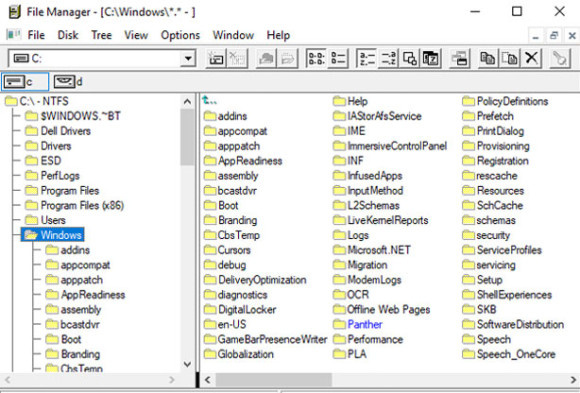Viewport: 580px width, 393px height.
Task: Click the Permissions key toolbar icon
Action: click(x=560, y=58)
